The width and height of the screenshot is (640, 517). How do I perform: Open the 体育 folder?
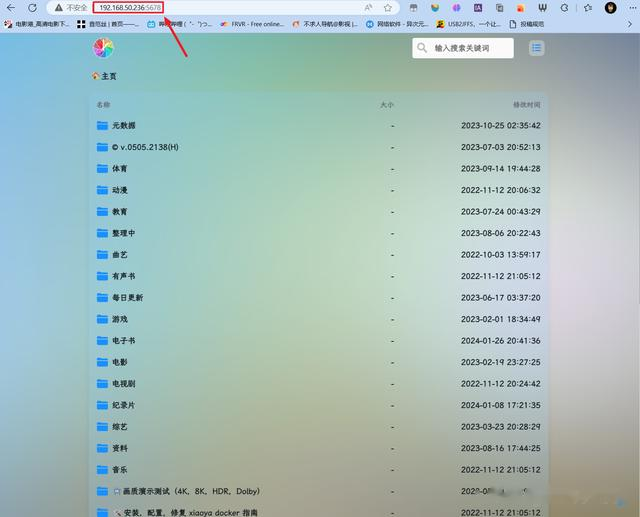[x=318, y=169]
